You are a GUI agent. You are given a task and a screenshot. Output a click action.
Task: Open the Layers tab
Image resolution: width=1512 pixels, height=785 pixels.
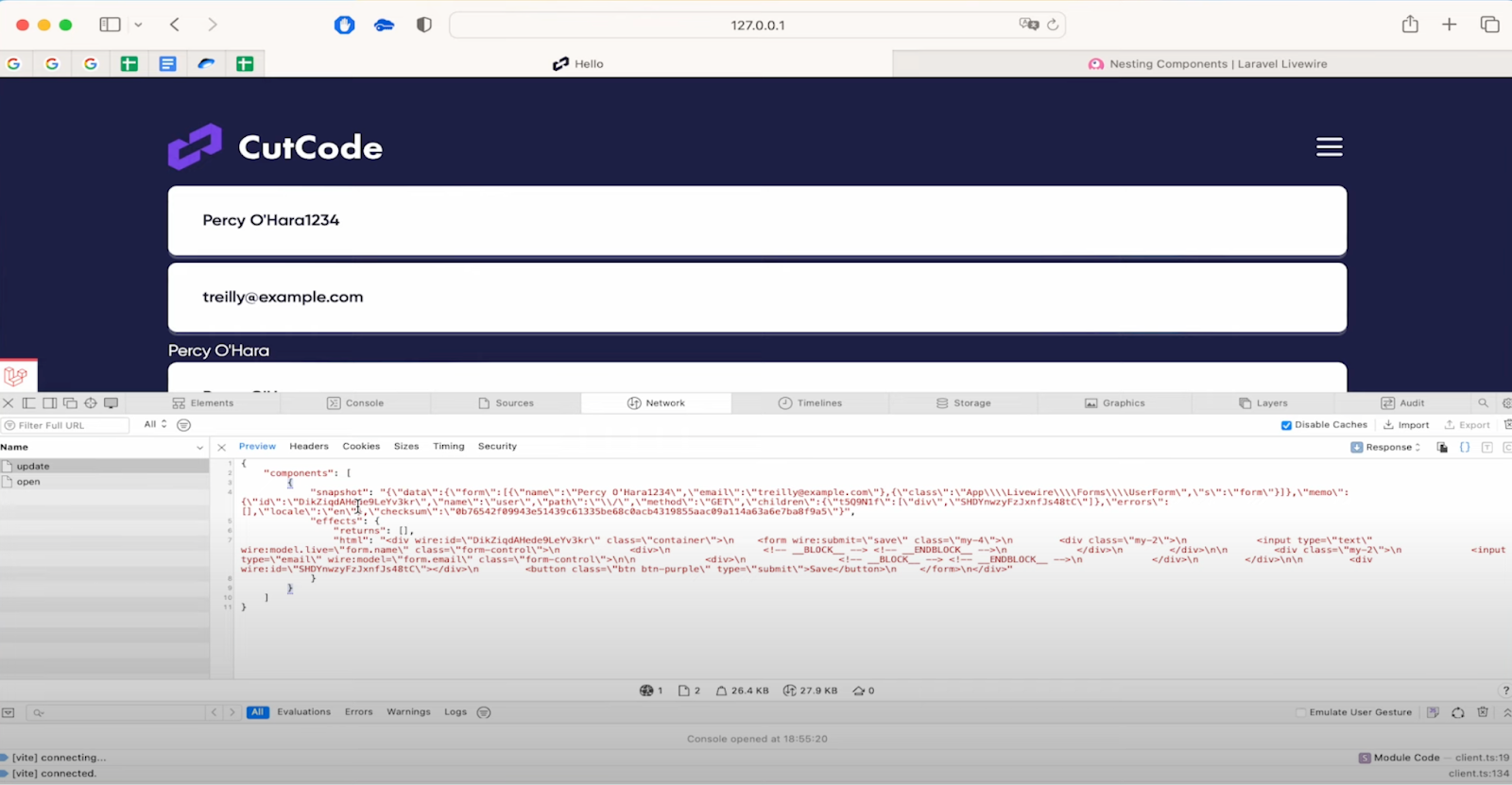[x=1263, y=402]
